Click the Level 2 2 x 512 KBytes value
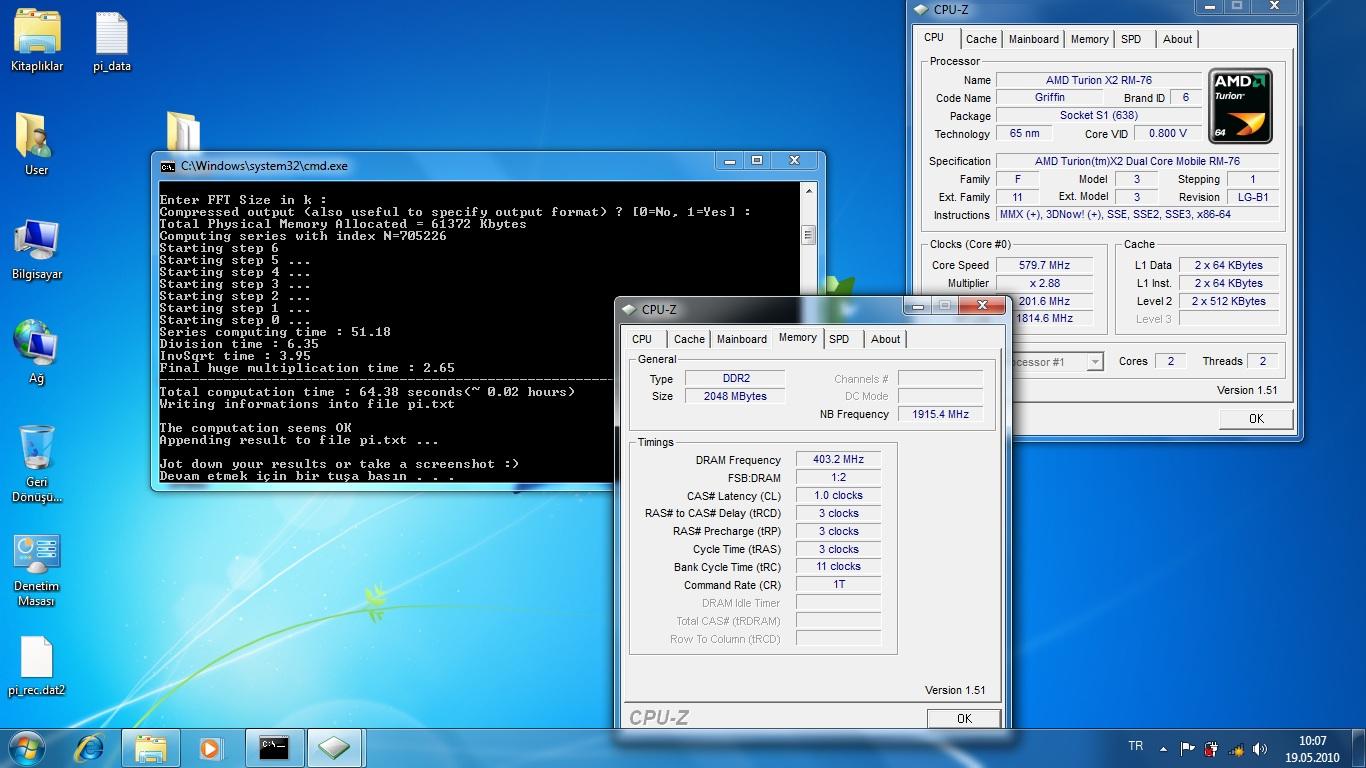This screenshot has height=768, width=1366. pos(1228,301)
